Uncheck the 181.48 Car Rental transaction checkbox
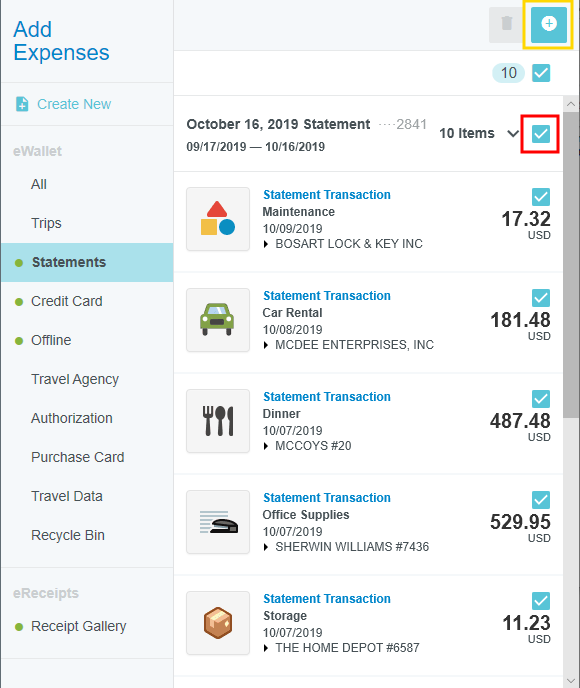Image resolution: width=580 pixels, height=688 pixels. 541,298
